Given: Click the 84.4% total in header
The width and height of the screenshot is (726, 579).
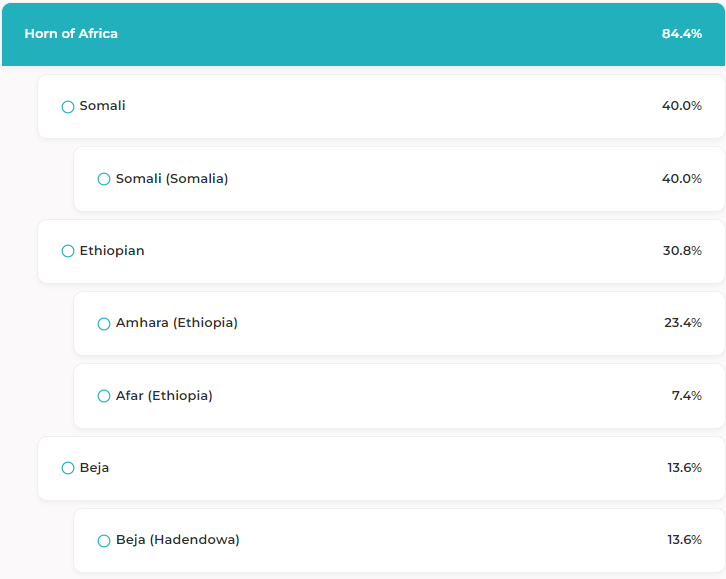Looking at the screenshot, I should 681,34.
